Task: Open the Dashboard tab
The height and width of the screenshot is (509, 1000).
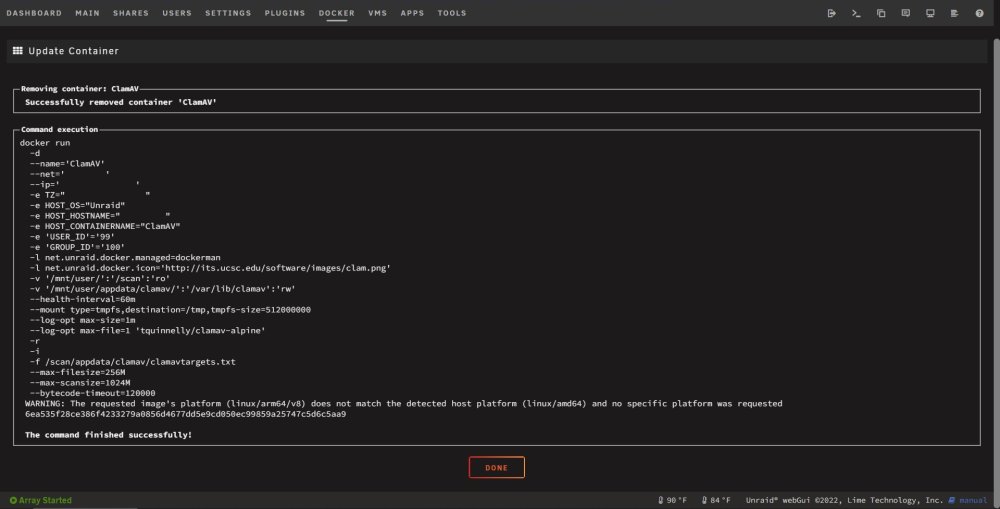Action: coord(34,13)
